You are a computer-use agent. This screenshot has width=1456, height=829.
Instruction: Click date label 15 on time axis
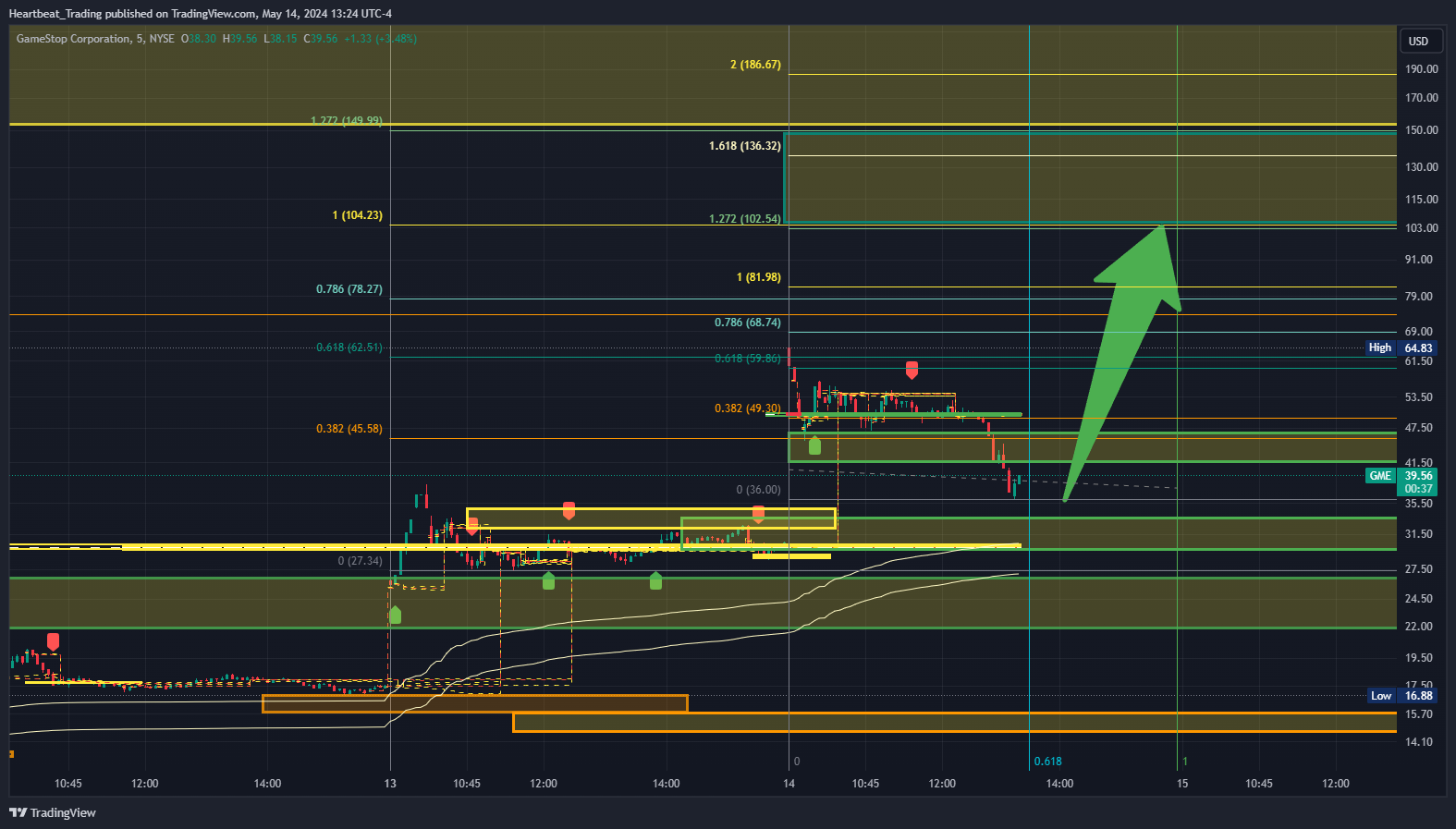point(1182,784)
